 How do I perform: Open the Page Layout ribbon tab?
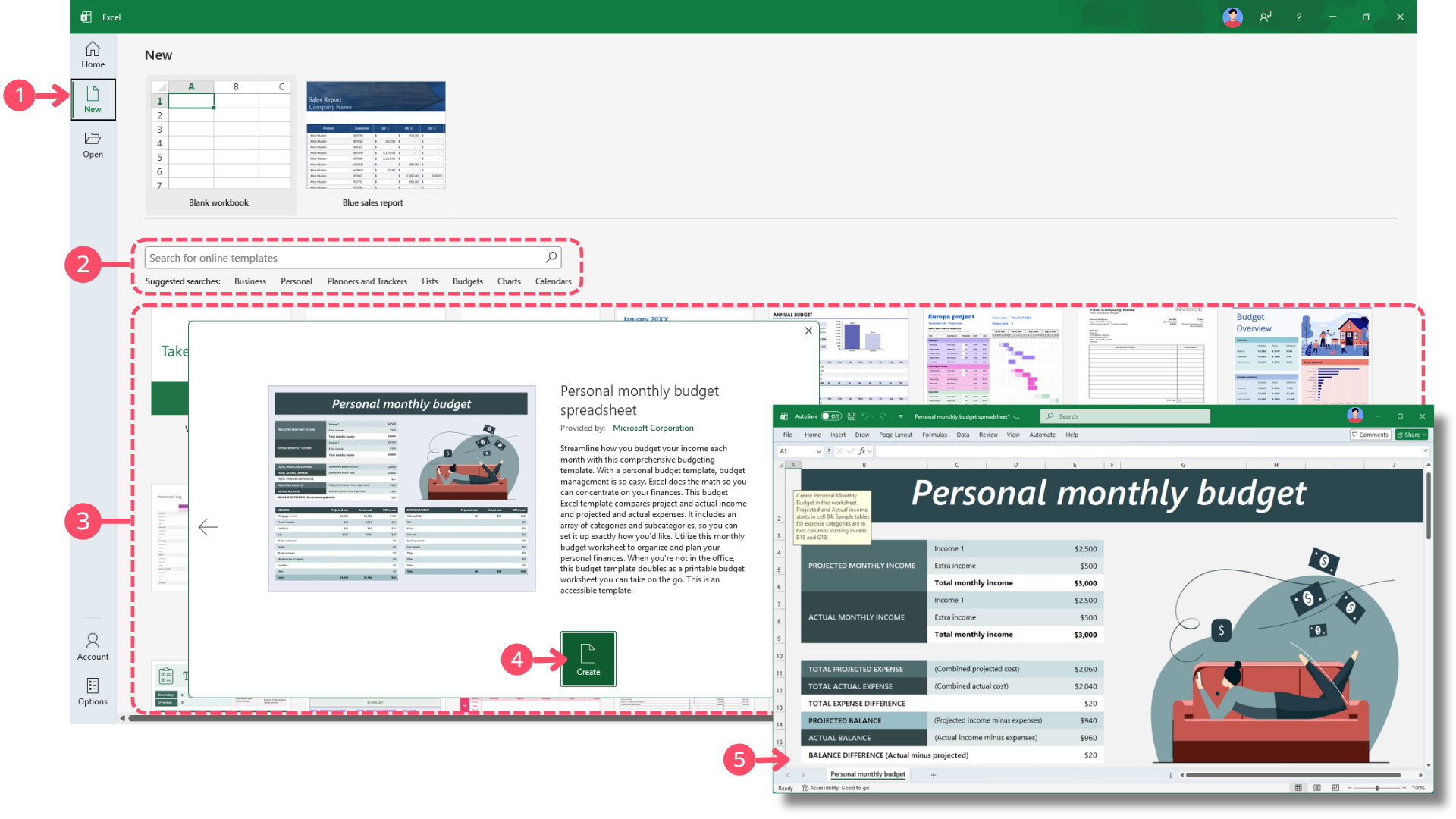(x=896, y=435)
